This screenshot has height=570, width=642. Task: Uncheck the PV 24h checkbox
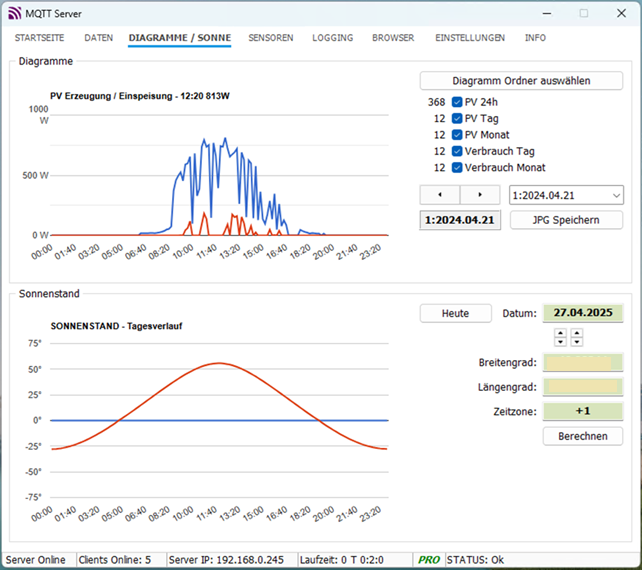tap(457, 102)
